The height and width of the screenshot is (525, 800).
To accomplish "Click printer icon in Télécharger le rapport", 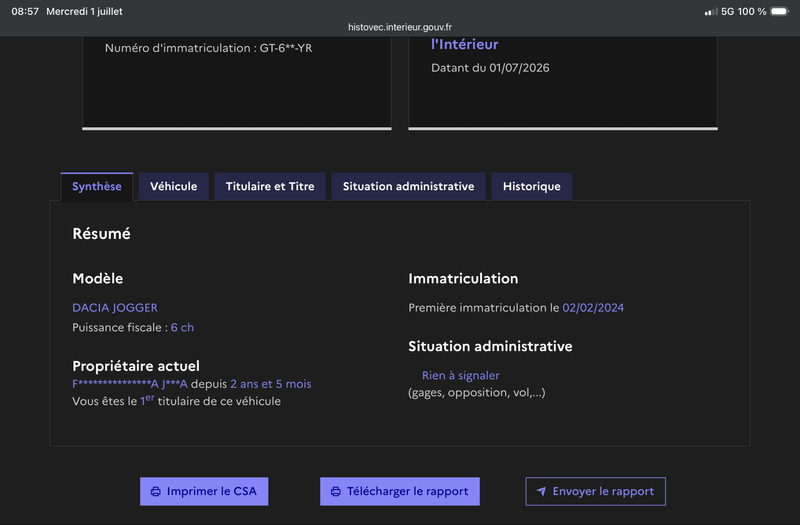I will [336, 491].
